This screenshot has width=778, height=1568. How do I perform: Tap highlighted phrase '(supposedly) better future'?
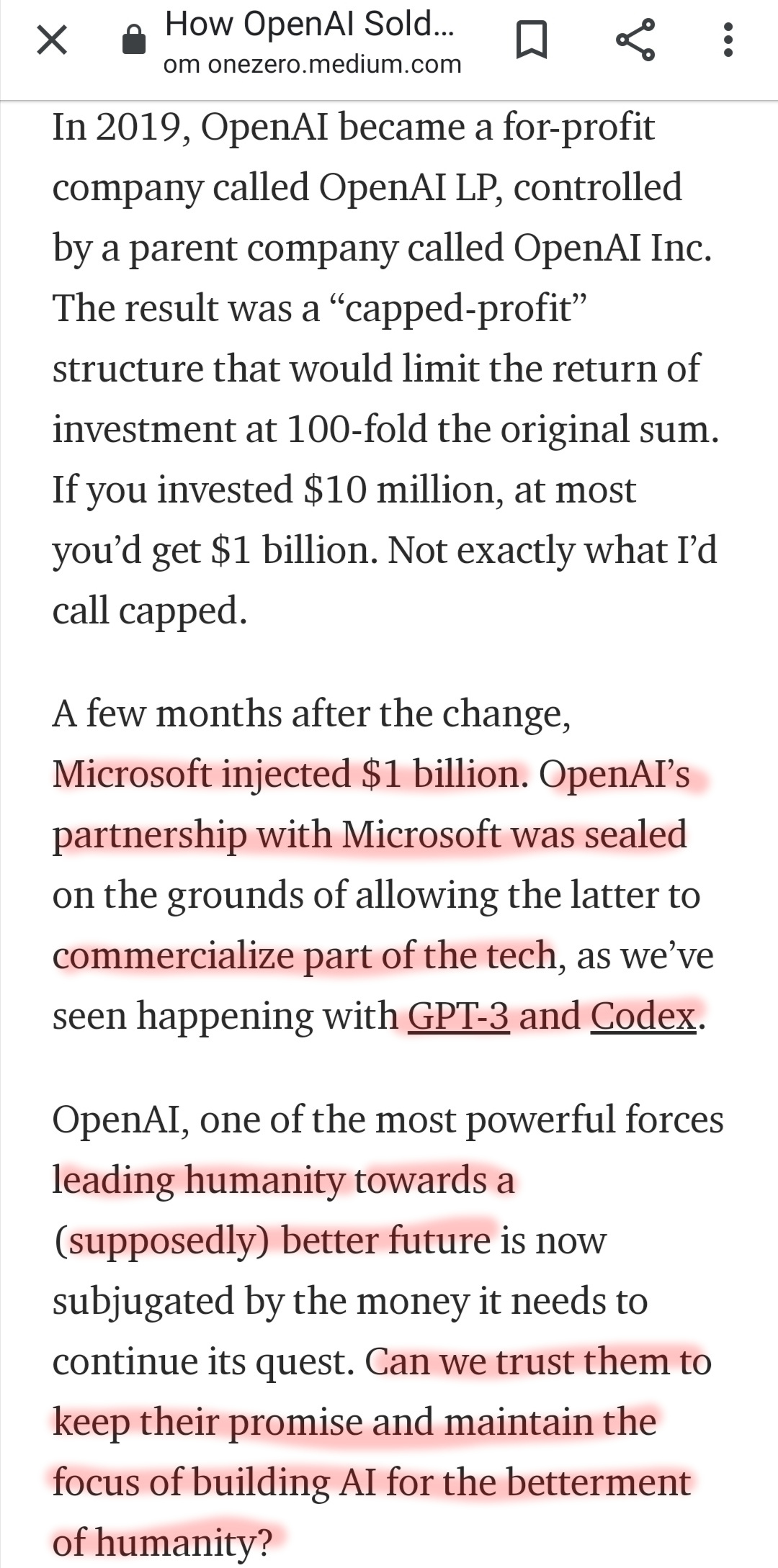(272, 1240)
